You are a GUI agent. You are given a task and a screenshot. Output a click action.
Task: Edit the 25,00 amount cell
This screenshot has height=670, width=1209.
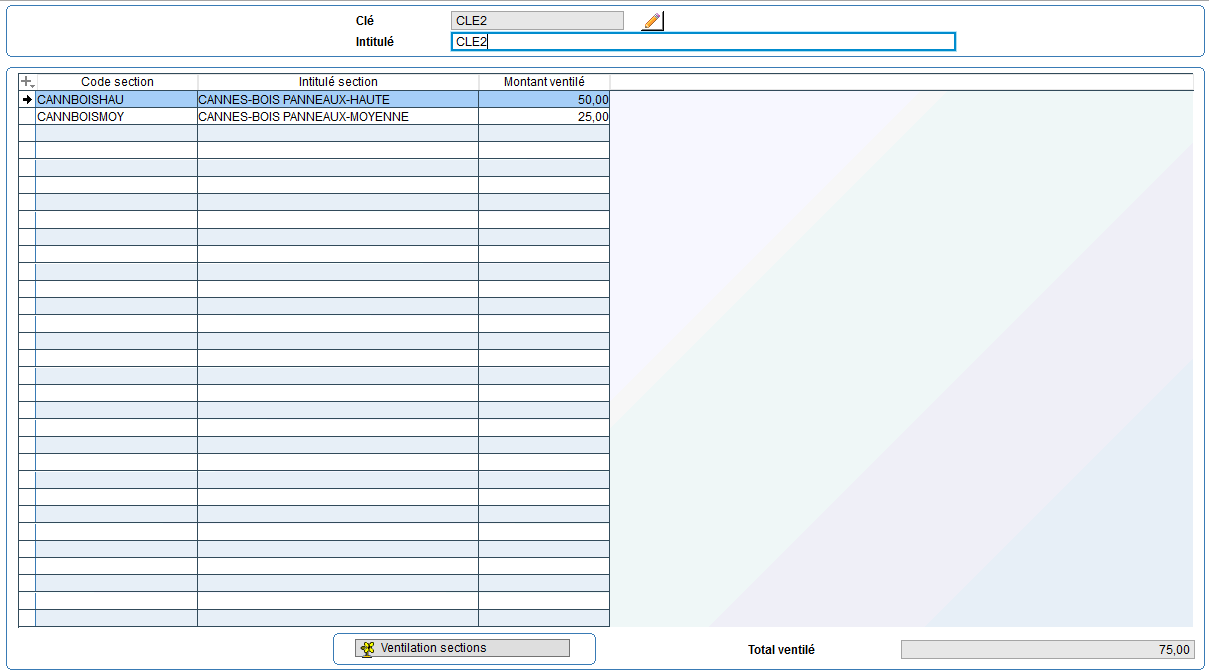point(544,117)
